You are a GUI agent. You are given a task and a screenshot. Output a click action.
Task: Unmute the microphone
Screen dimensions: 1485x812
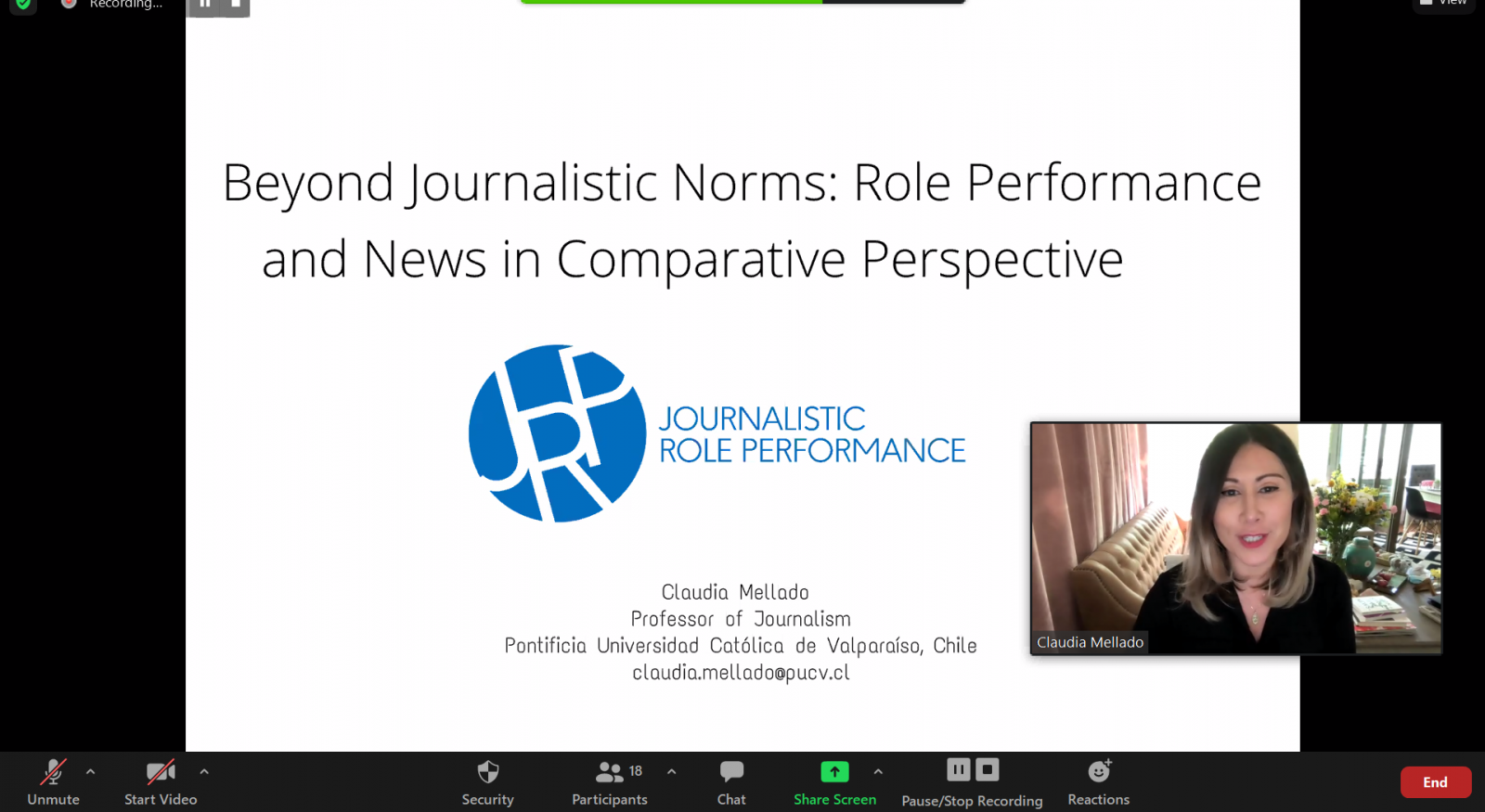coord(53,782)
